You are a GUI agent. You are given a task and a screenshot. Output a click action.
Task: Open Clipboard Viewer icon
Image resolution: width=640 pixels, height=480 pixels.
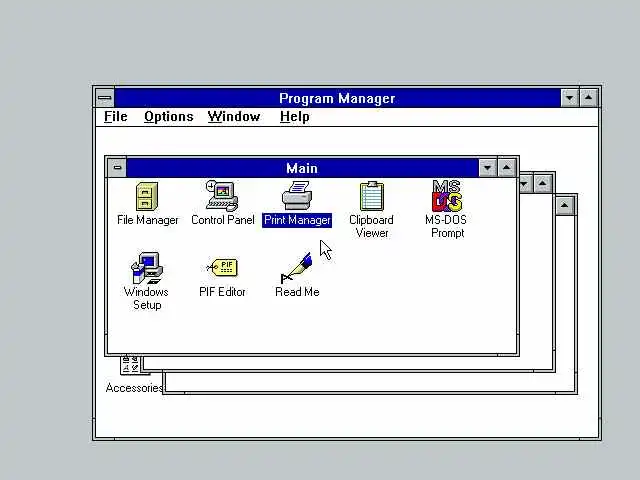[371, 196]
